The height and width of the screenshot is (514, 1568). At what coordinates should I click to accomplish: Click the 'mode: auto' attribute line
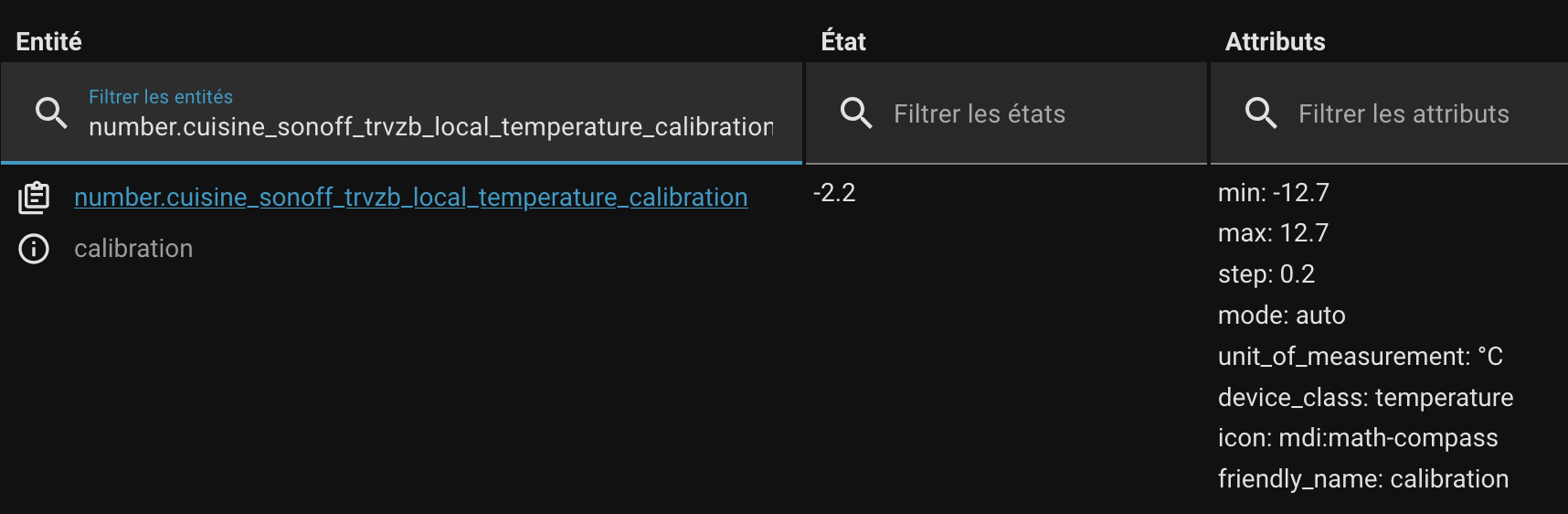[x=1281, y=316]
